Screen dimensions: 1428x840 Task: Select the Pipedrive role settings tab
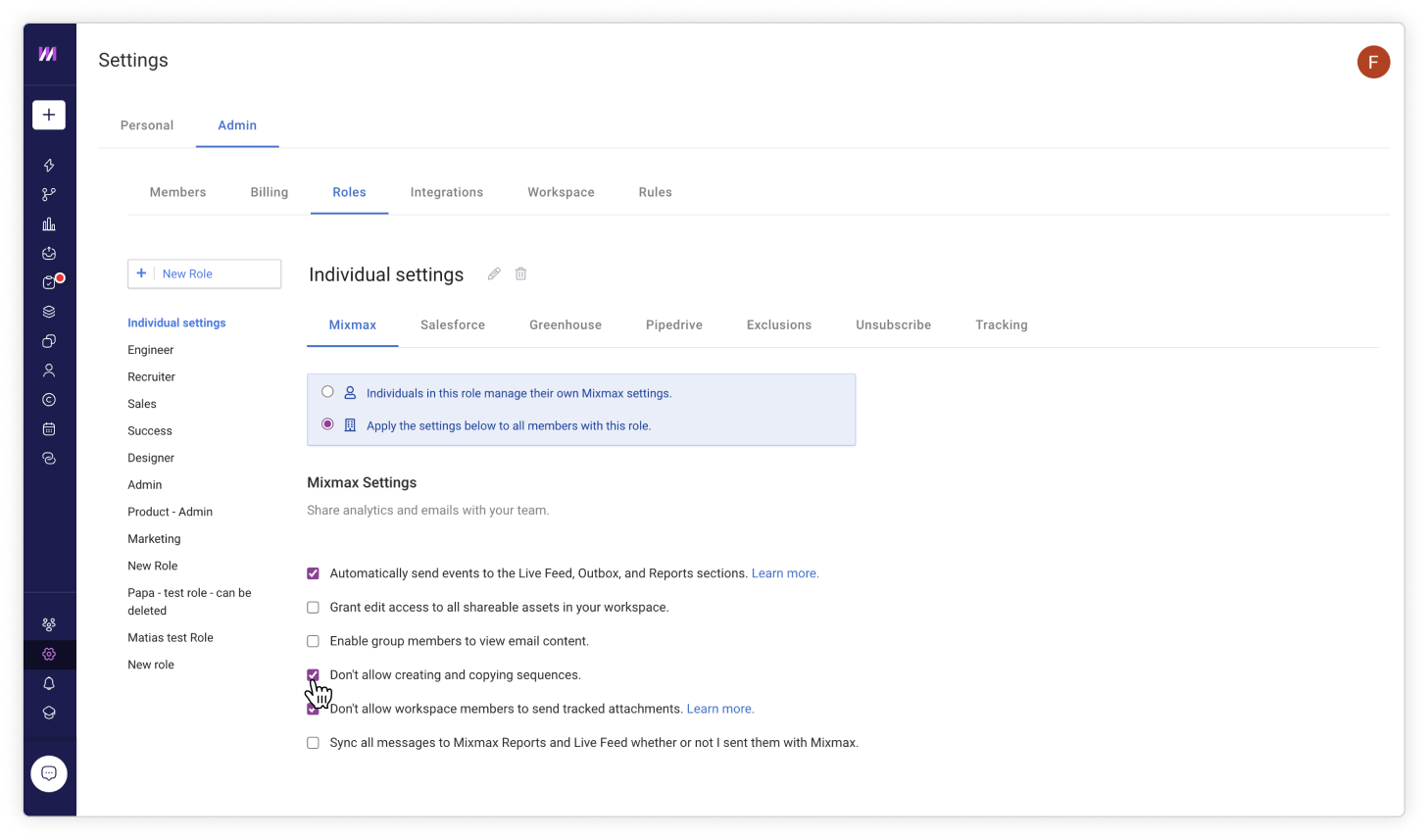click(674, 325)
